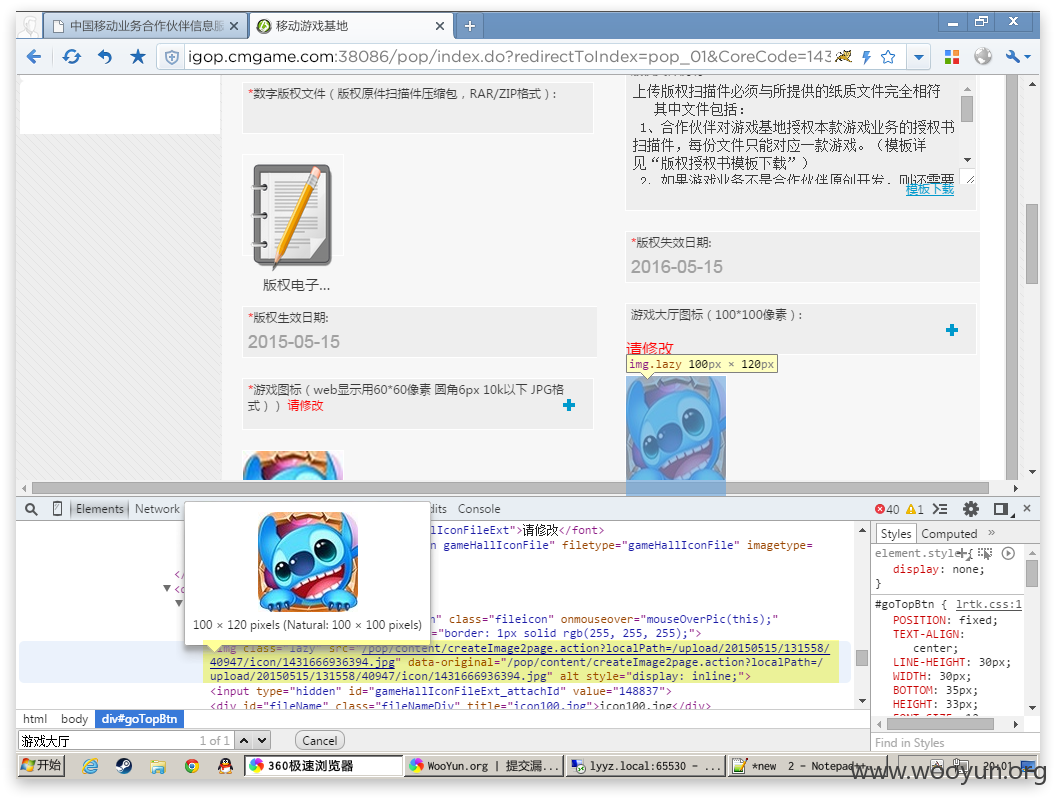This screenshot has width=1056, height=800.
Task: Click the yellow warning count indicator
Action: (915, 509)
